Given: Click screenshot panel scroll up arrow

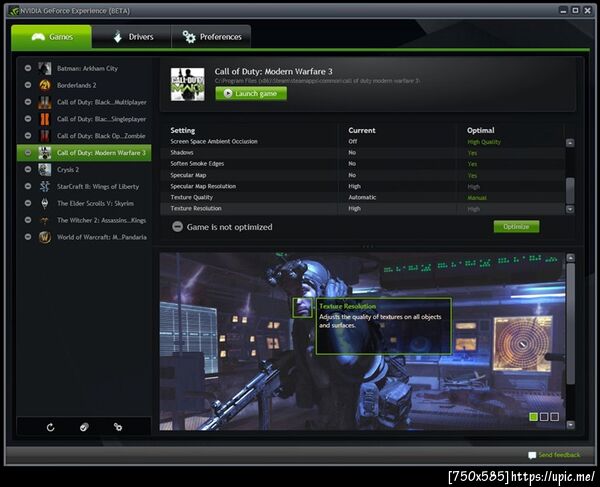Looking at the screenshot, I should click(x=571, y=257).
